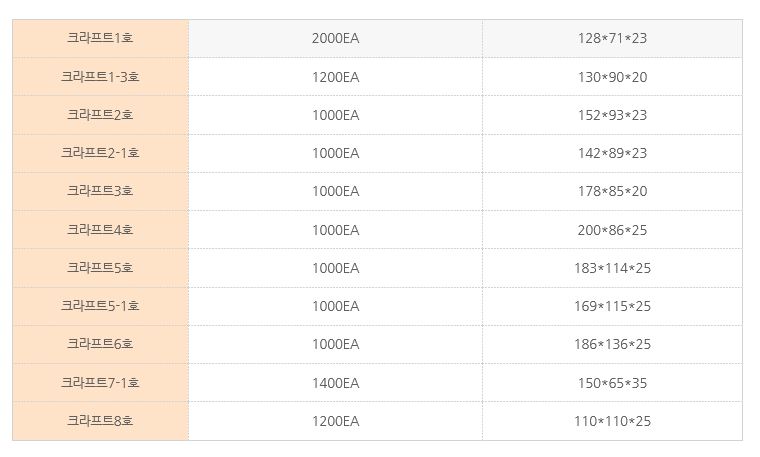Select the 크라프트5호 label
Screen dimensions: 760x457
point(100,268)
